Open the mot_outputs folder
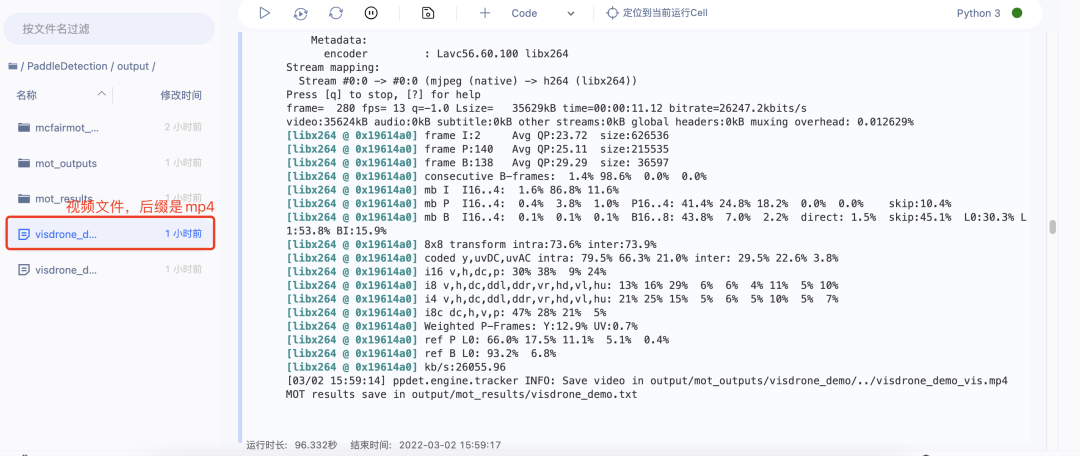This screenshot has width=1080, height=456. 110,163
